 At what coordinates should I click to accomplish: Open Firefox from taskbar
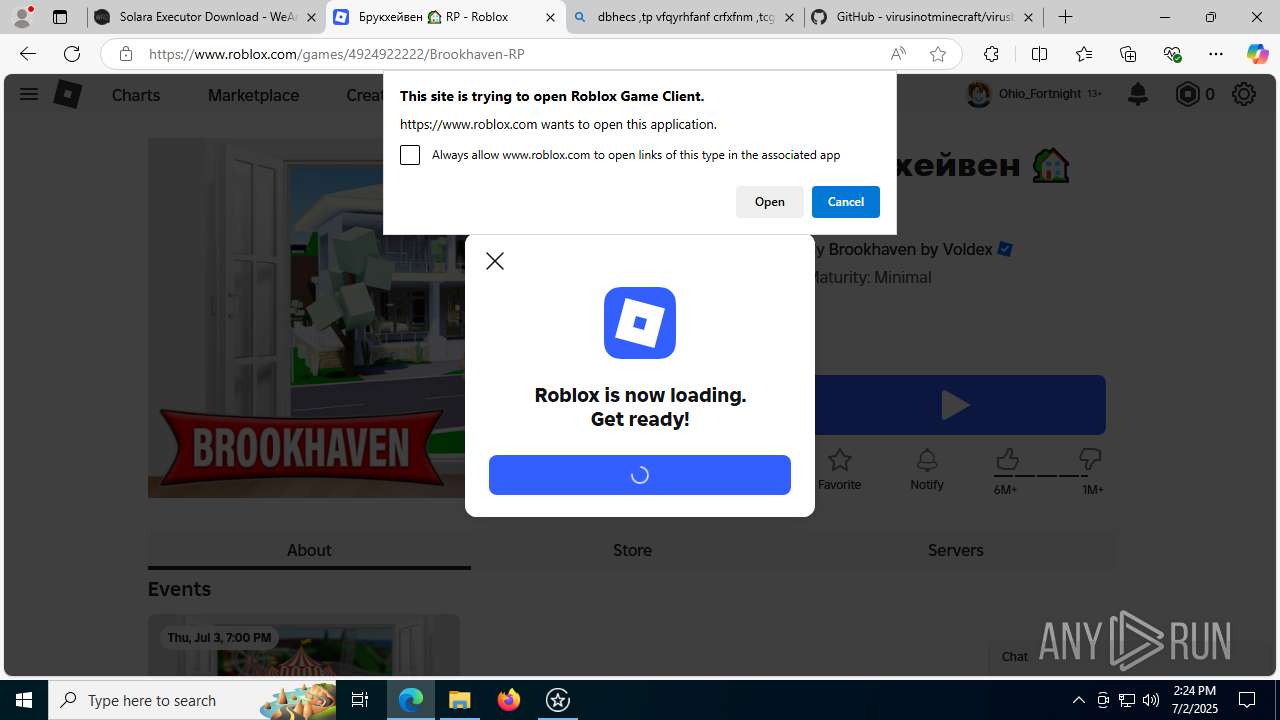pyautogui.click(x=509, y=700)
